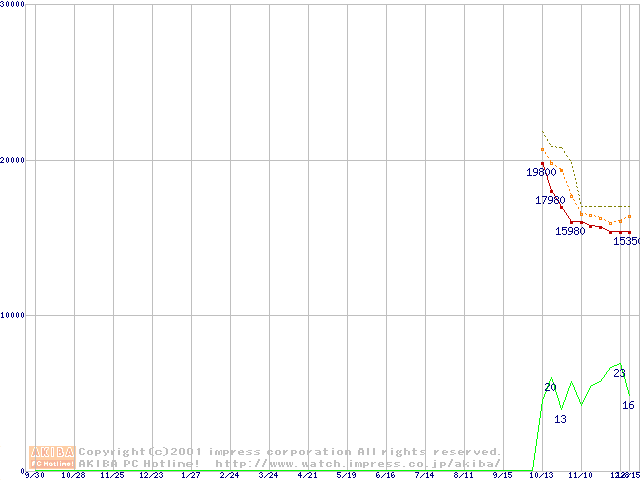This screenshot has width=640, height=480.
Task: Click the 20000 y-axis label
Action: pyautogui.click(x=12, y=160)
